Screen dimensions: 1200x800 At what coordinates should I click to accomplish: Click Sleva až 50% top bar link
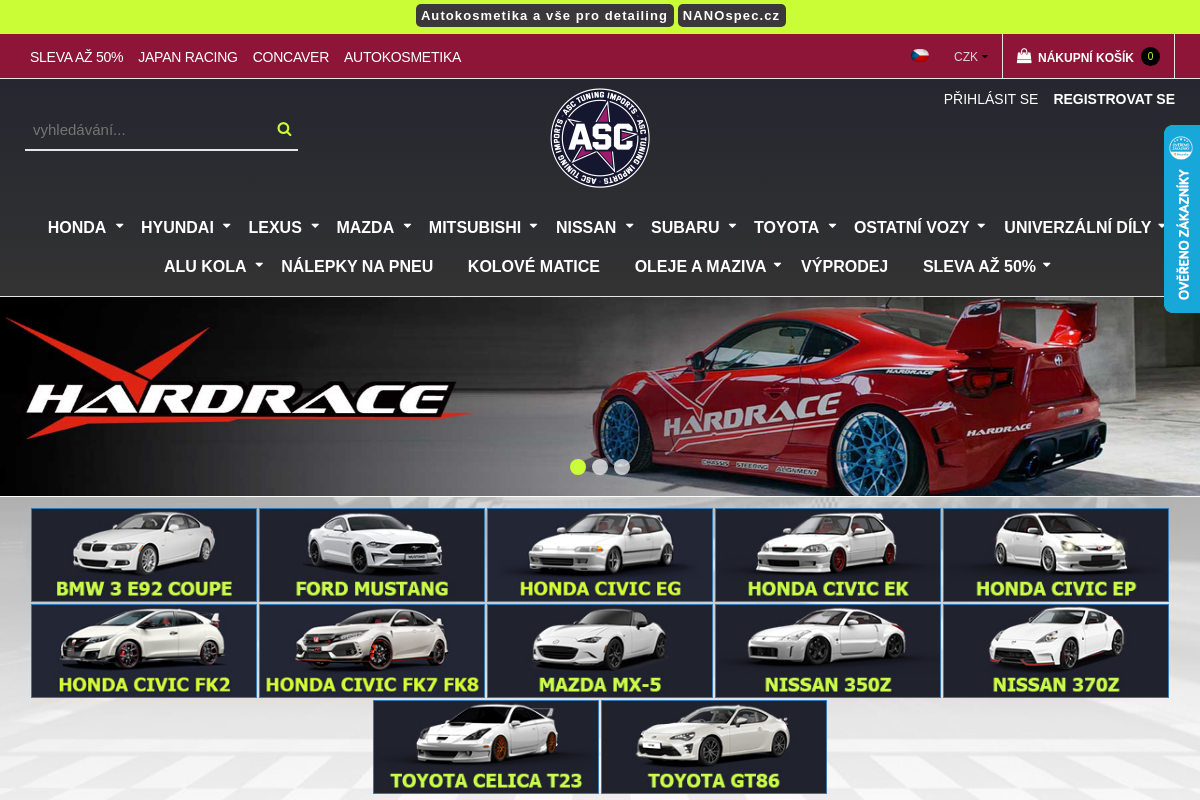click(76, 57)
